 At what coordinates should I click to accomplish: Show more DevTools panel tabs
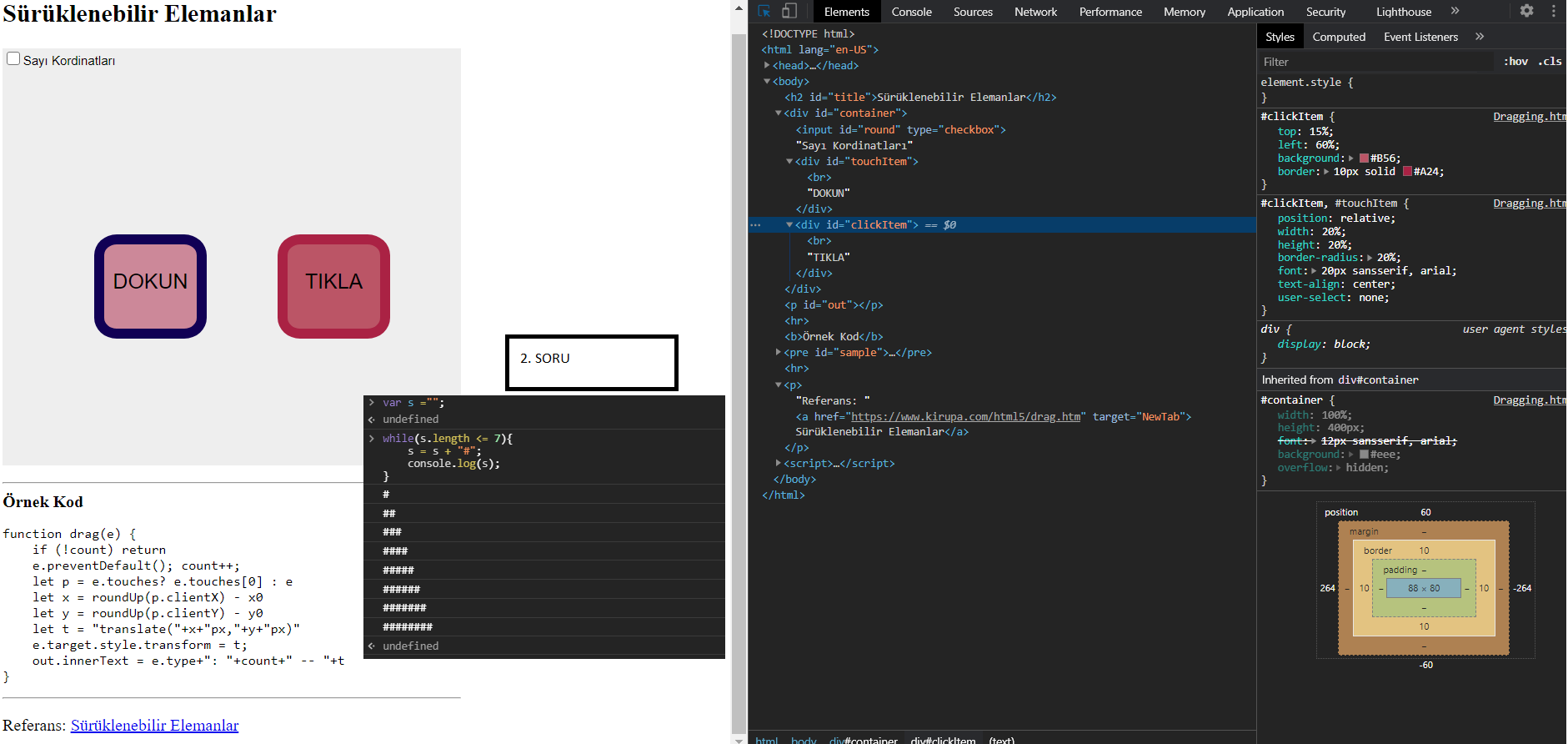click(x=1455, y=11)
